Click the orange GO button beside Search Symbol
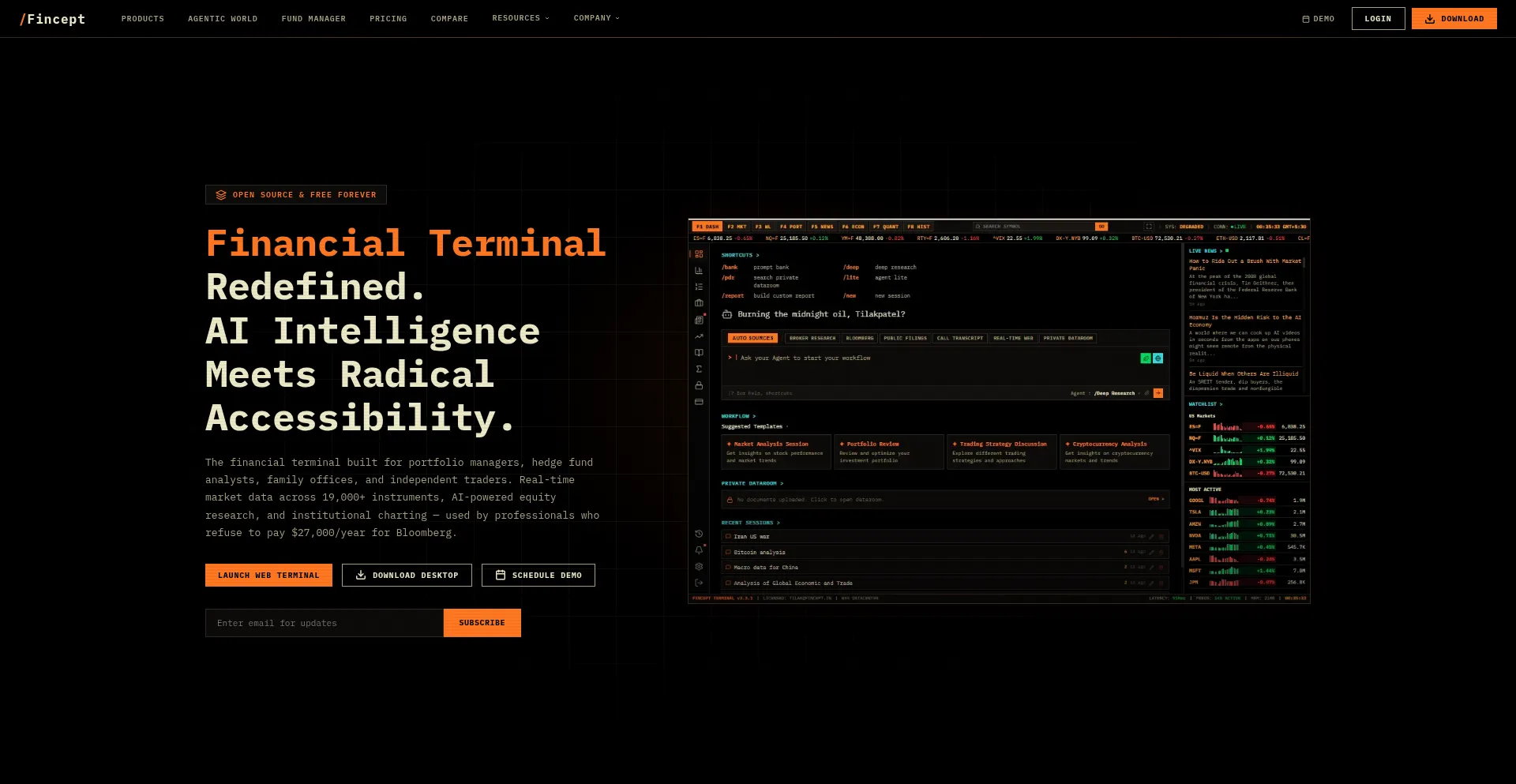This screenshot has height=784, width=1516. 1101,227
